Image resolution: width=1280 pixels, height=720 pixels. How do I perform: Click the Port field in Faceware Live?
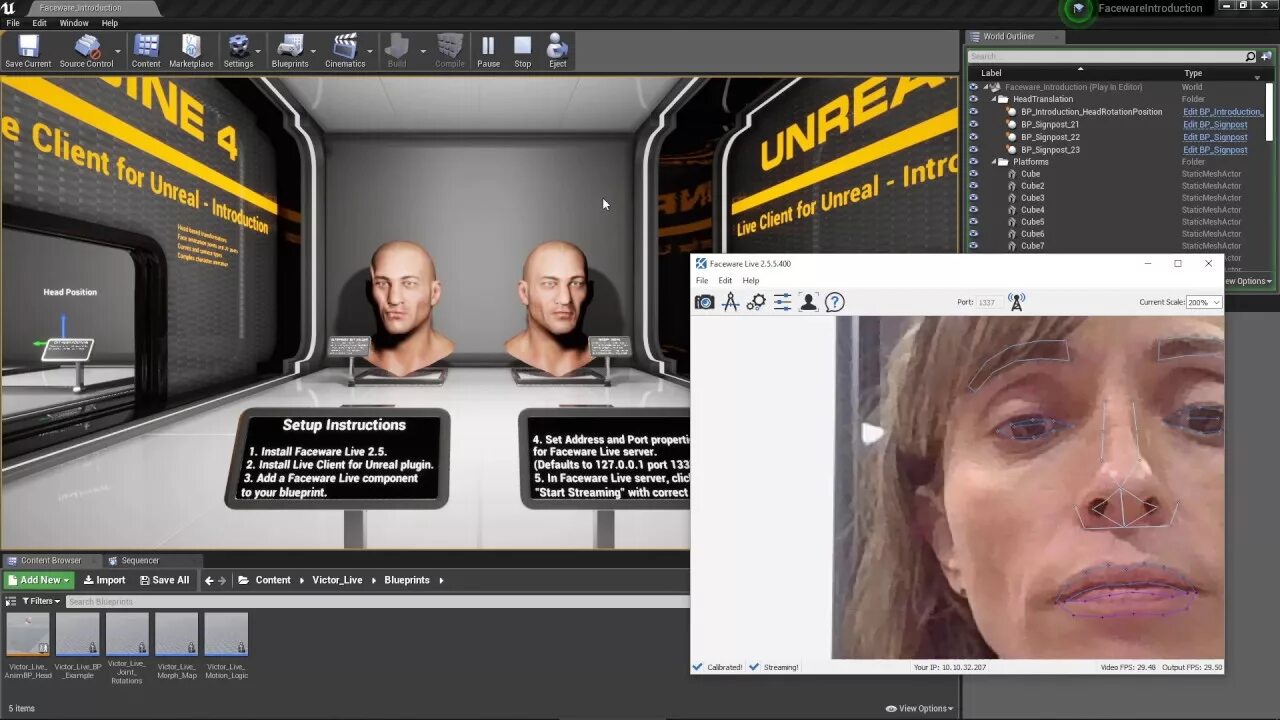pyautogui.click(x=988, y=302)
